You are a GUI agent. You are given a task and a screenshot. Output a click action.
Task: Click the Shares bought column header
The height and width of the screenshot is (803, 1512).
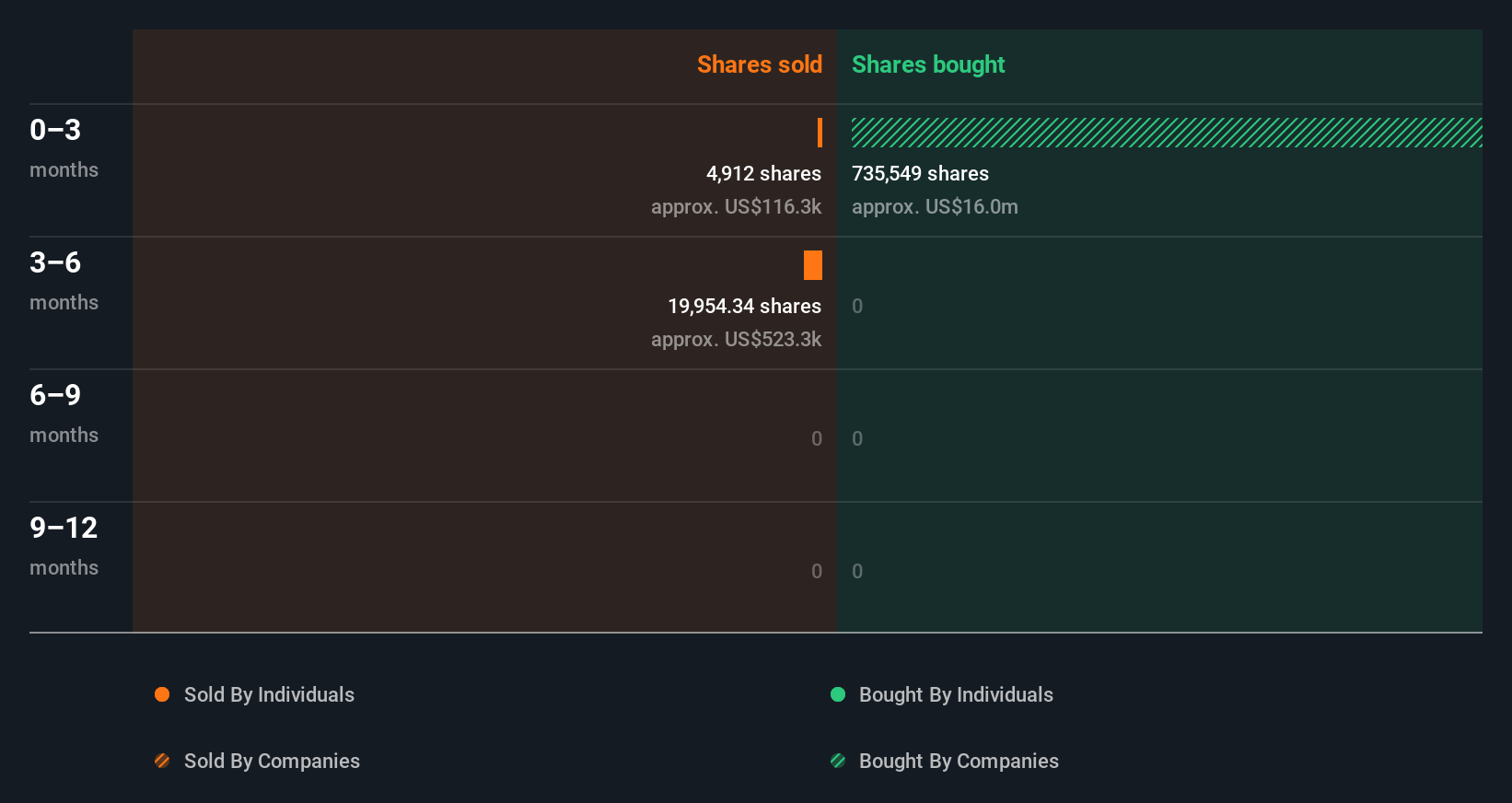click(x=928, y=64)
